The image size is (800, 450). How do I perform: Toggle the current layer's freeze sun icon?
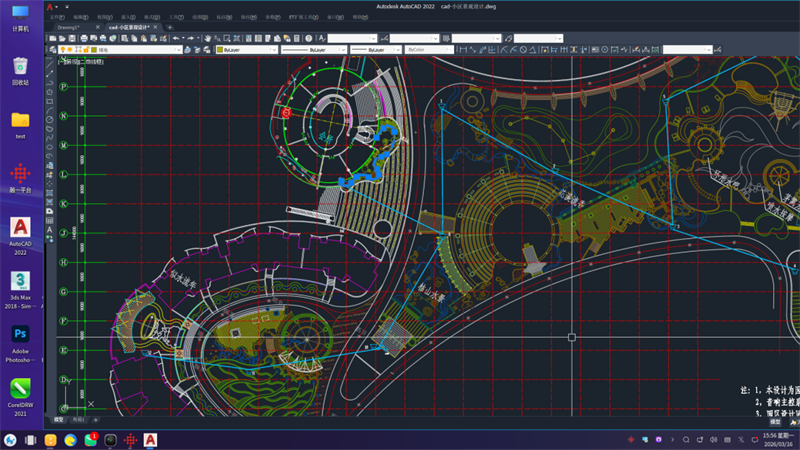pyautogui.click(x=71, y=49)
